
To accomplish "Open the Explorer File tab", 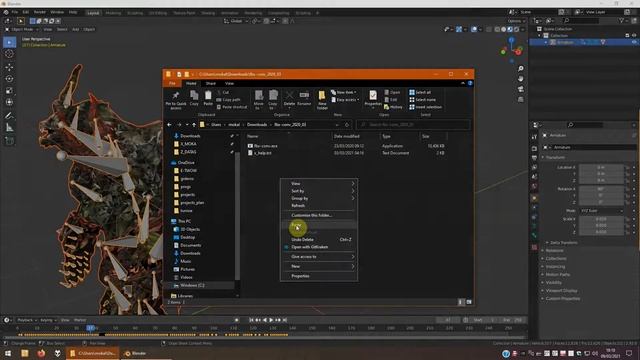I will pos(172,83).
